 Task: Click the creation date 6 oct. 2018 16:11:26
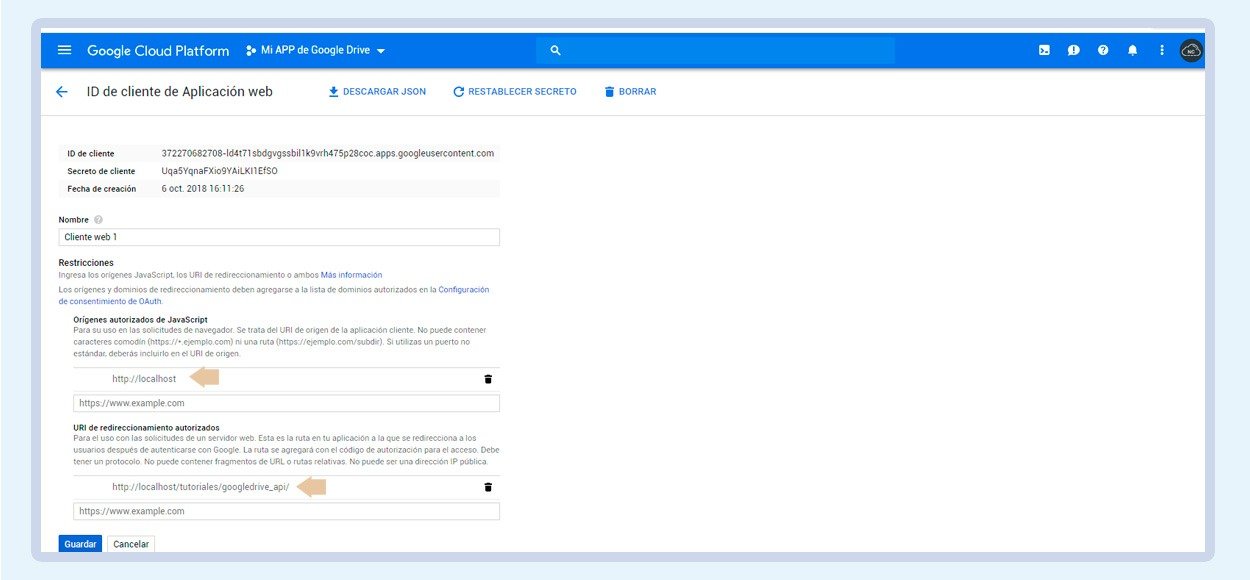coord(203,188)
